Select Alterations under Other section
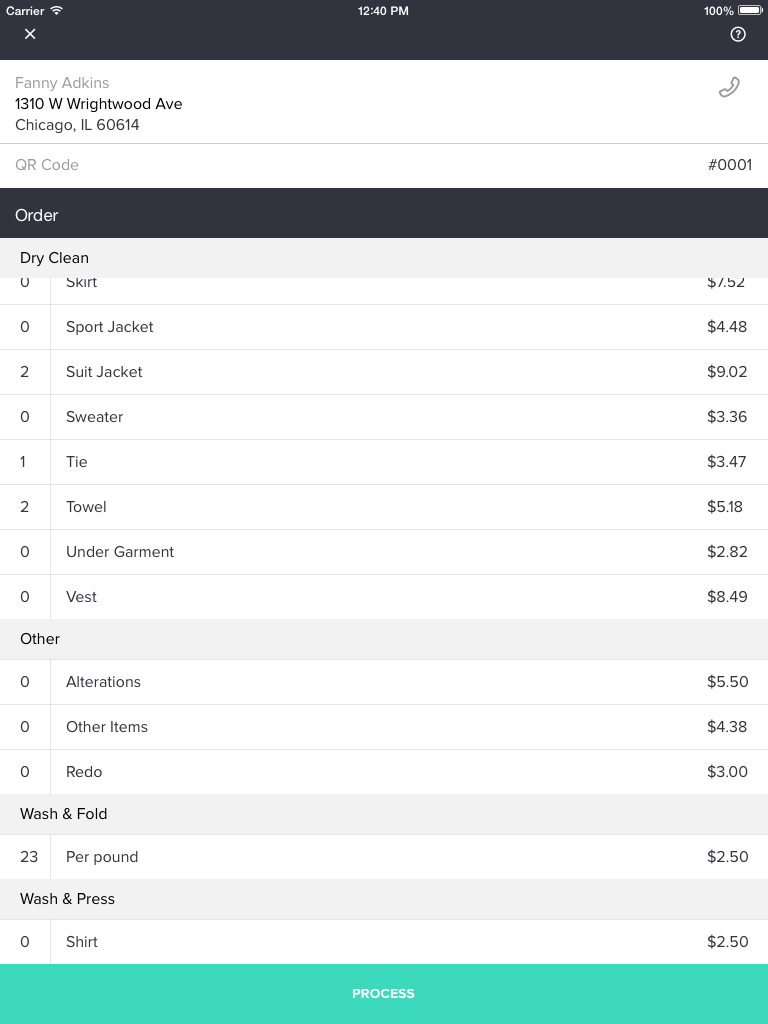The height and width of the screenshot is (1024, 768). pyautogui.click(x=384, y=682)
